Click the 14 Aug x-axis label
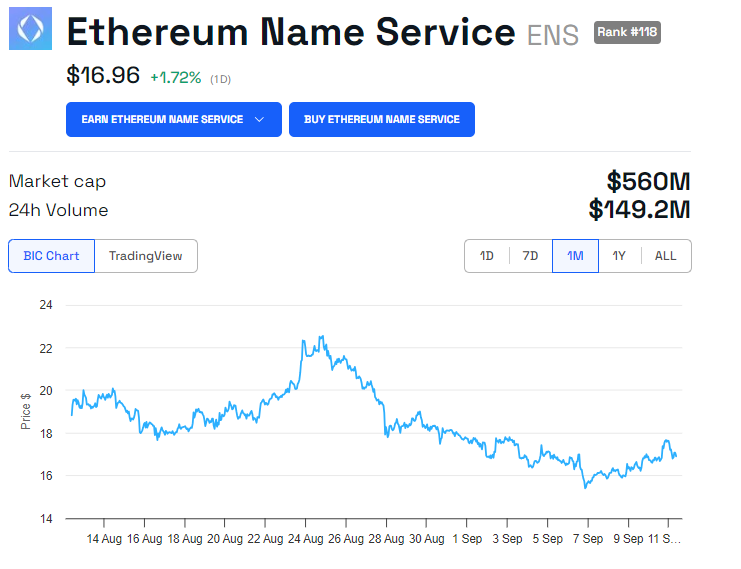741x569 pixels. click(x=104, y=538)
